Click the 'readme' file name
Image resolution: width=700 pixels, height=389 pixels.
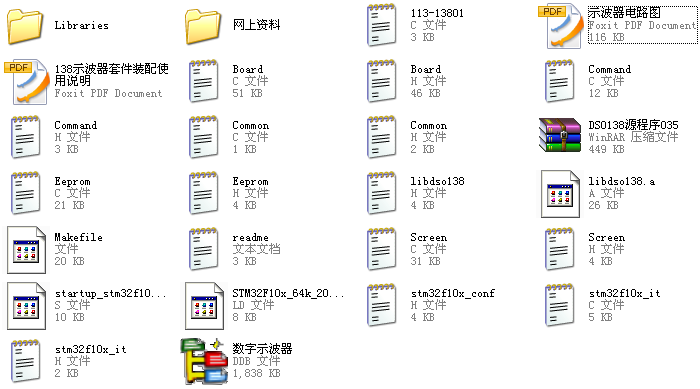pos(250,238)
